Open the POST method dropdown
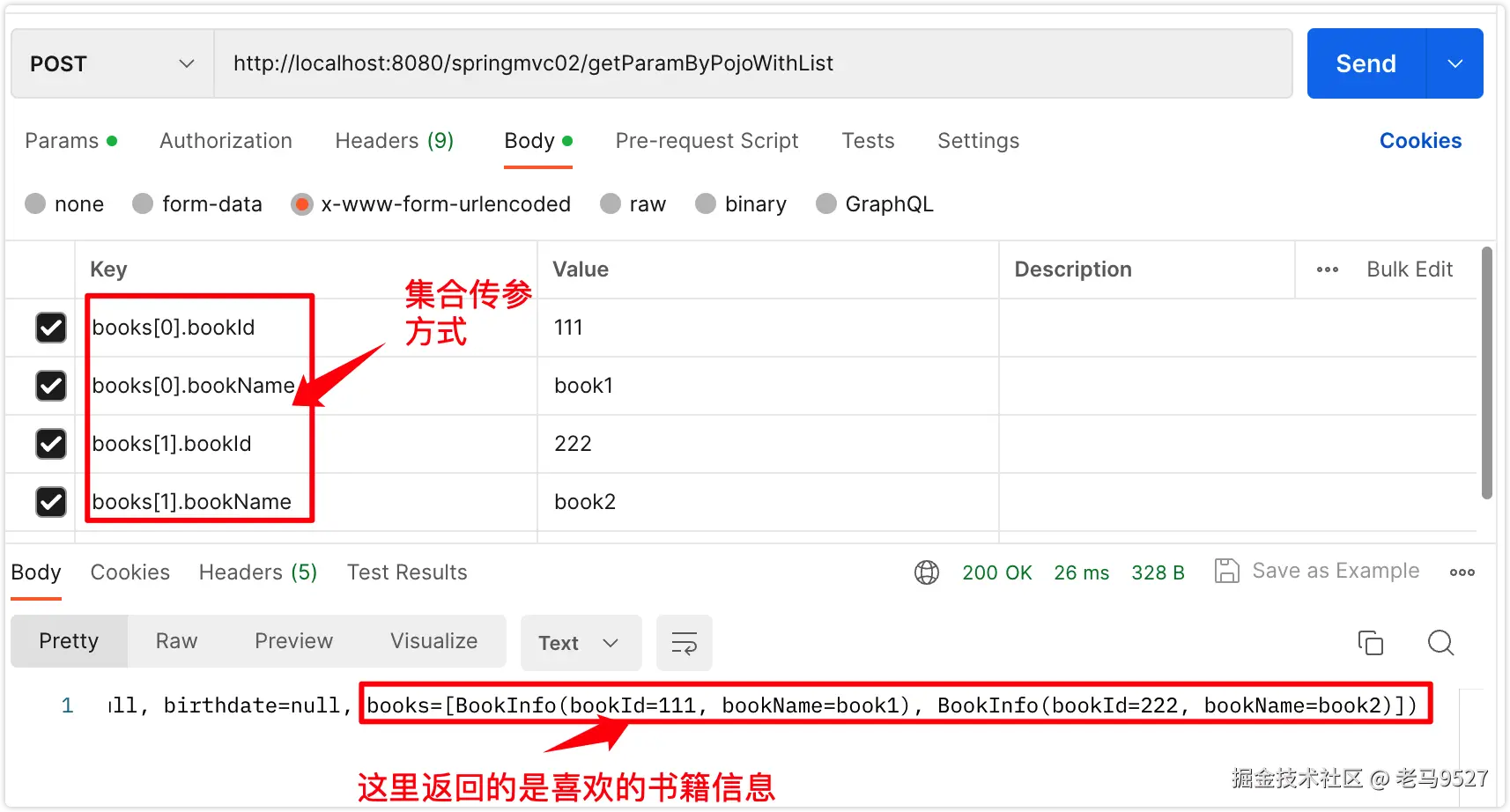This screenshot has width=1510, height=812. coord(112,63)
